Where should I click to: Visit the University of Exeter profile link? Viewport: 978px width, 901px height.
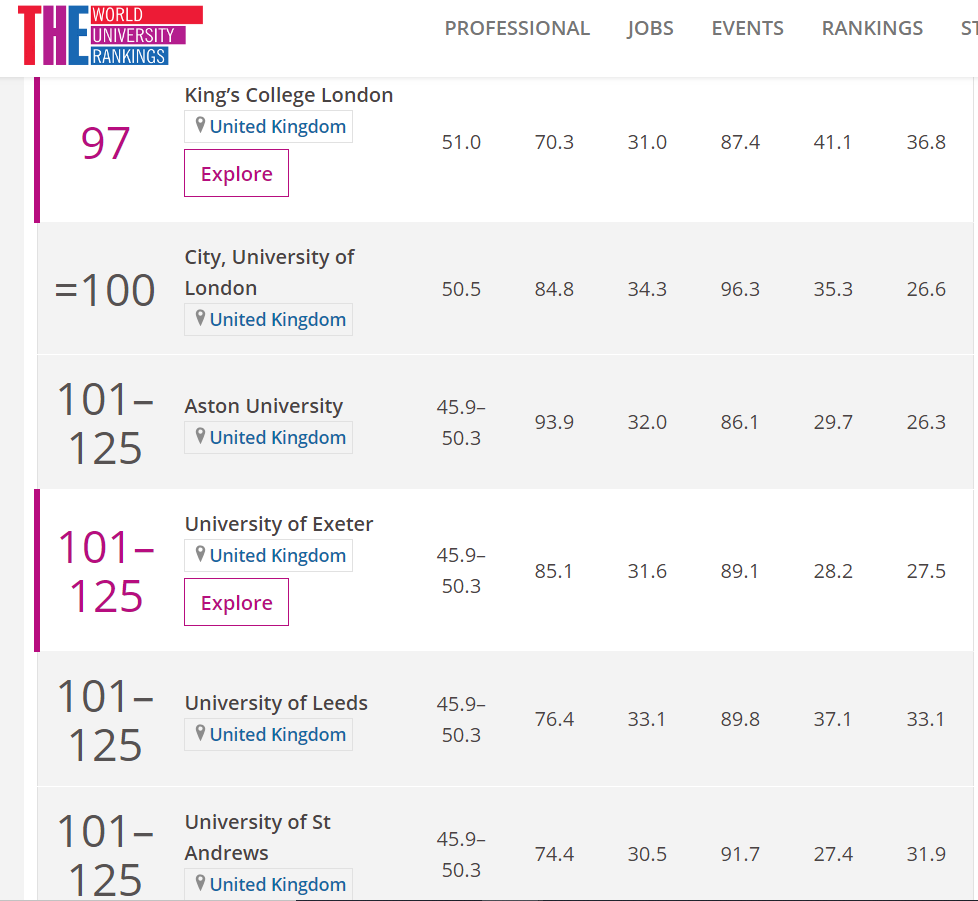(278, 524)
